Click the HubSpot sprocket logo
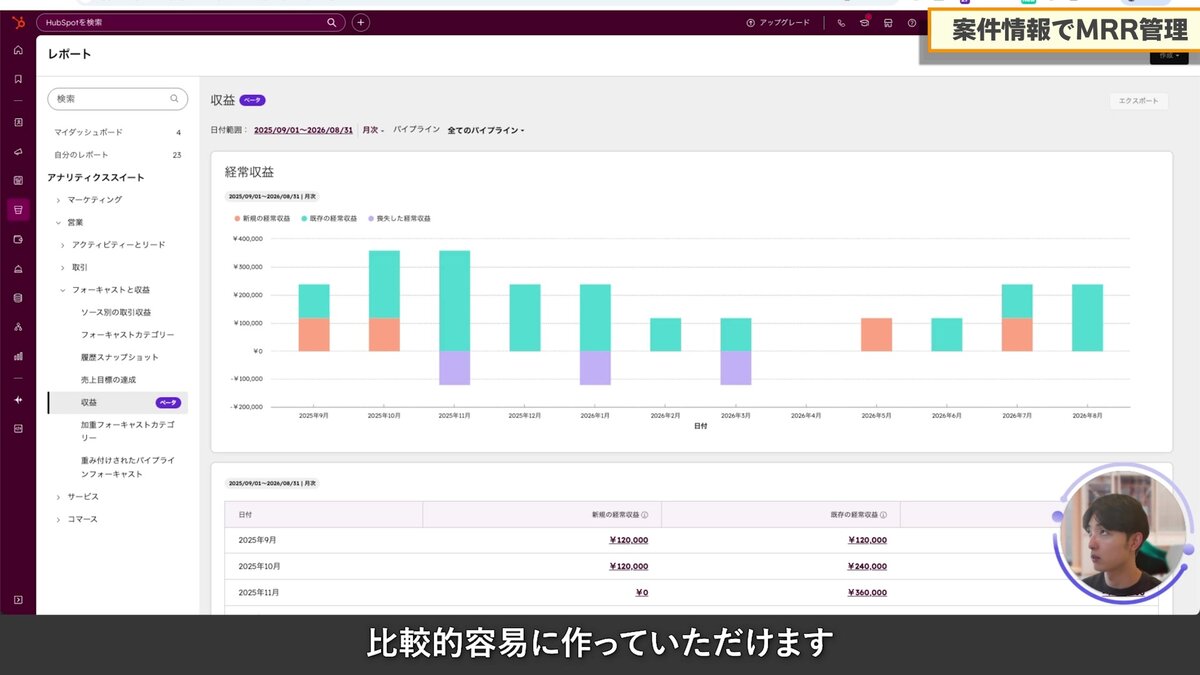1200x675 pixels. [x=18, y=22]
